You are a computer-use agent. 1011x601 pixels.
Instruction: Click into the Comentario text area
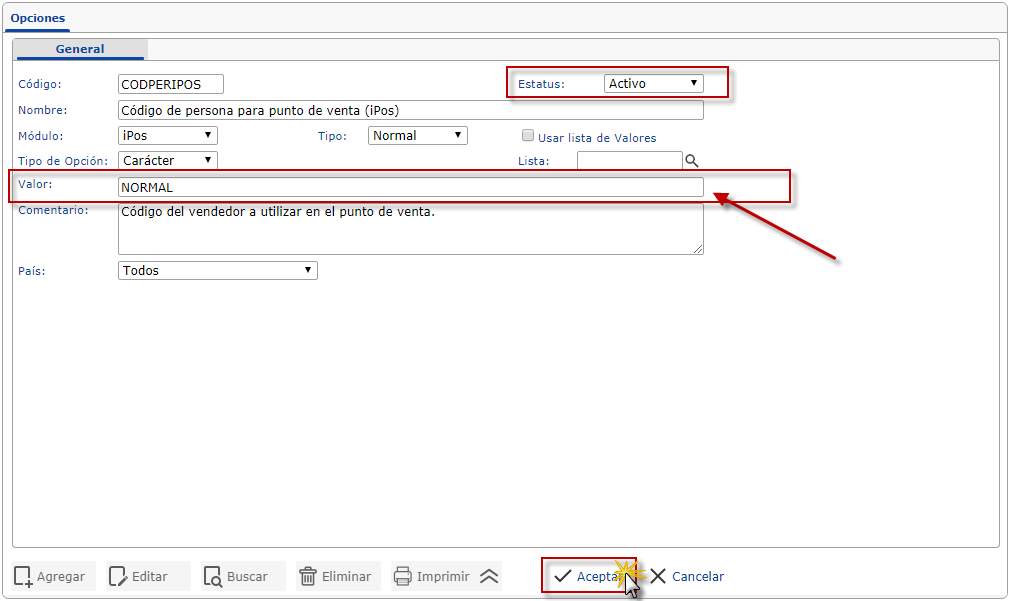pyautogui.click(x=411, y=229)
